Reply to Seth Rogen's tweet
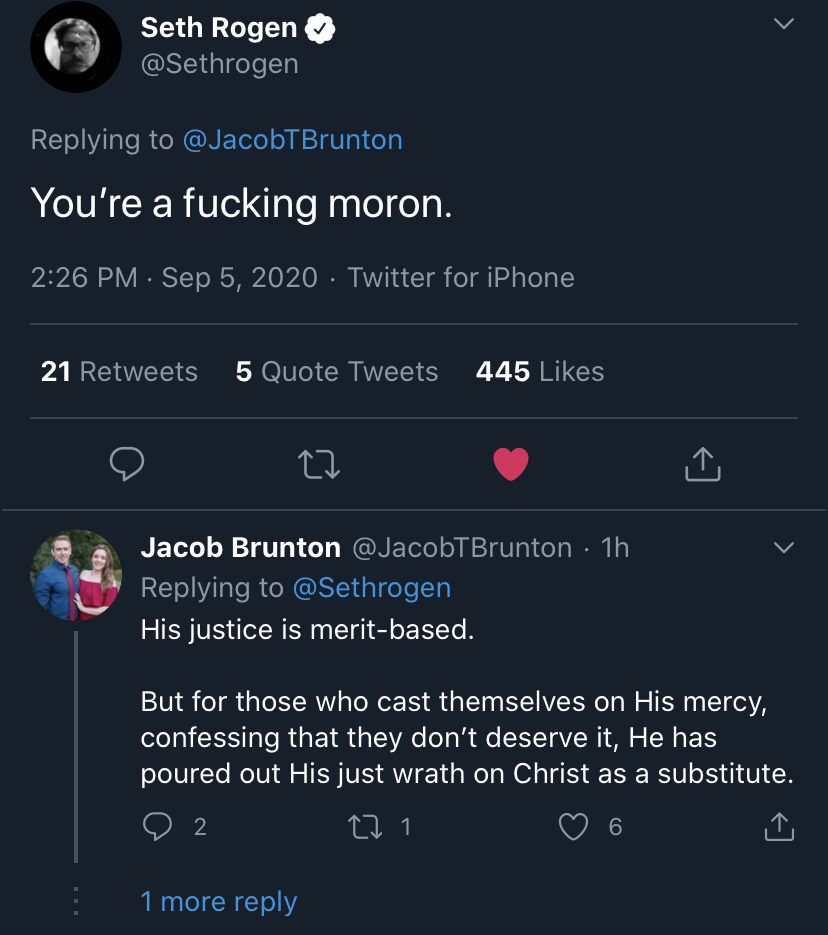The height and width of the screenshot is (935, 828). [127, 464]
